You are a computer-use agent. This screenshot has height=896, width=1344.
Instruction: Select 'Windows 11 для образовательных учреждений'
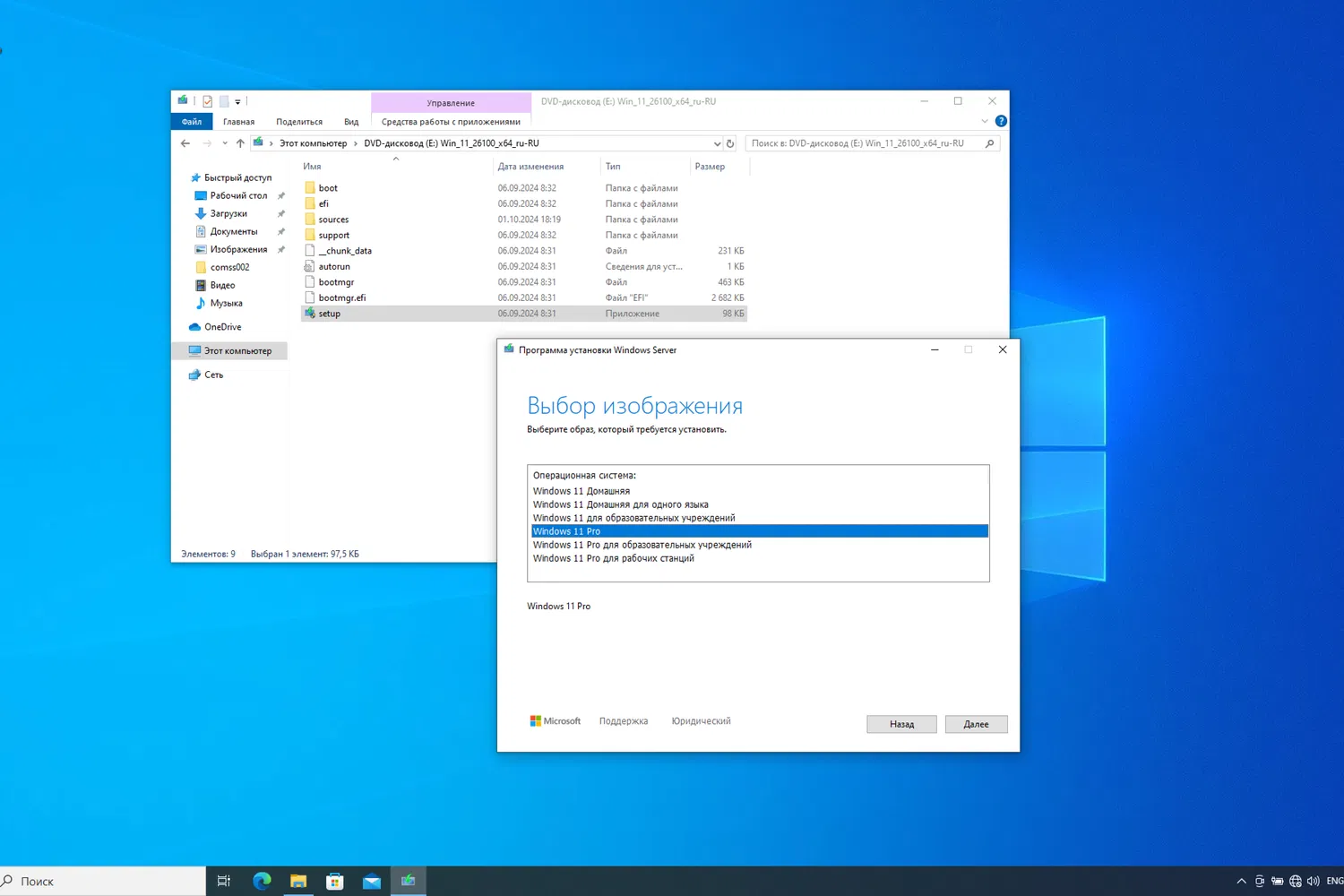click(760, 518)
